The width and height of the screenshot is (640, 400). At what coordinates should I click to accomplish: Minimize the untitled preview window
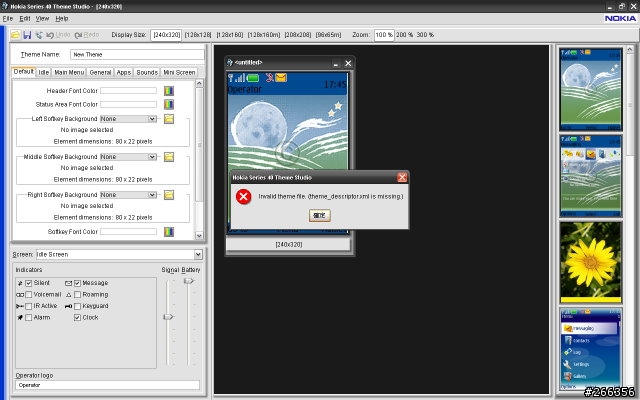point(336,63)
